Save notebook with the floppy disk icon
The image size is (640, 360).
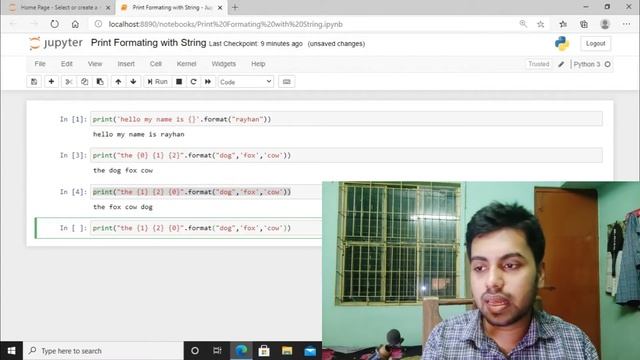(34, 82)
